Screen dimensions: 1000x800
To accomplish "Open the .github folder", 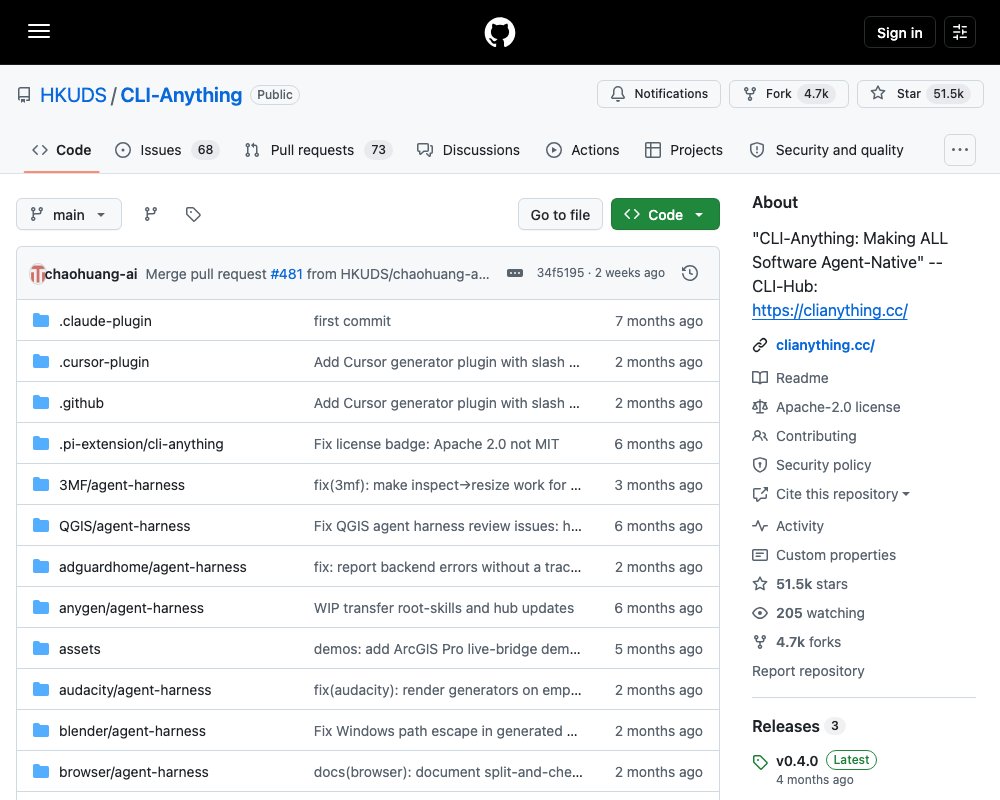I will pos(82,403).
